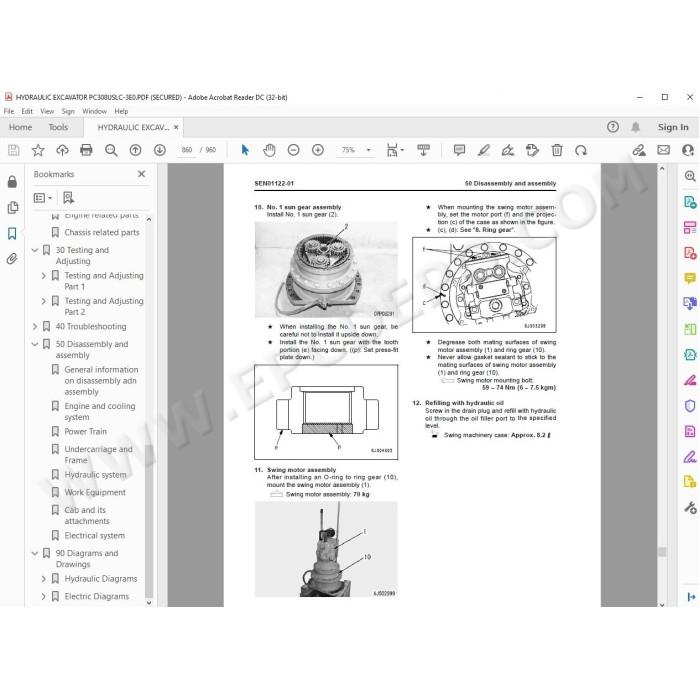The height and width of the screenshot is (700, 700).
Task: Click the stamp tool icon
Action: (x=532, y=150)
